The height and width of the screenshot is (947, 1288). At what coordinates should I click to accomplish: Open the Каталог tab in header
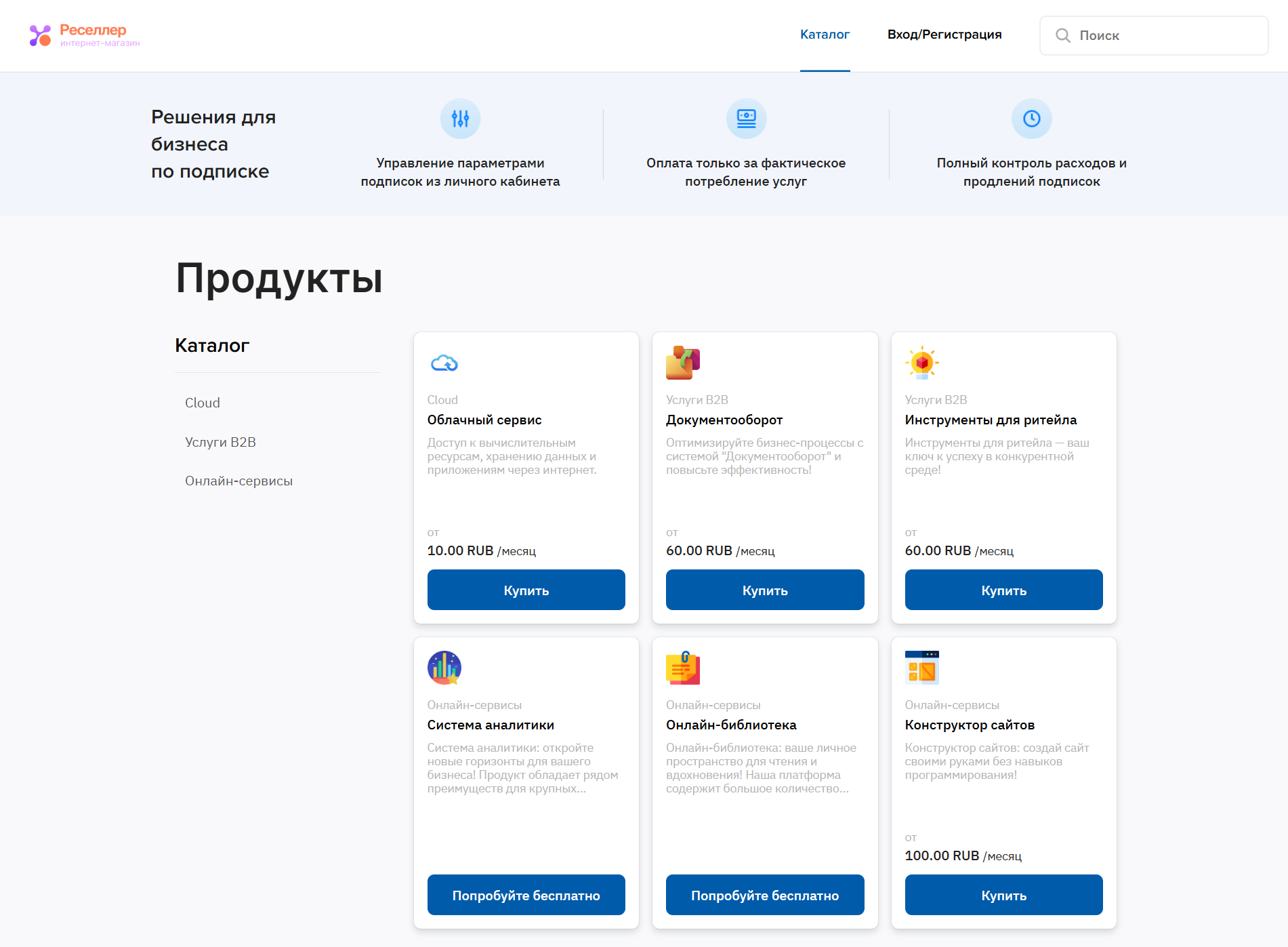click(x=825, y=35)
